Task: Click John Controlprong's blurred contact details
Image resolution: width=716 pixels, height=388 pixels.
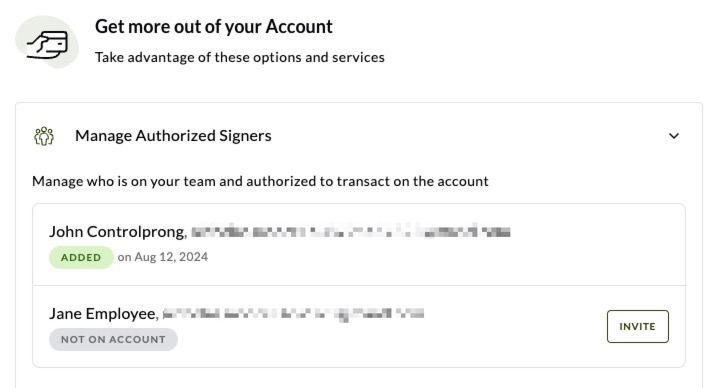Action: (351, 231)
